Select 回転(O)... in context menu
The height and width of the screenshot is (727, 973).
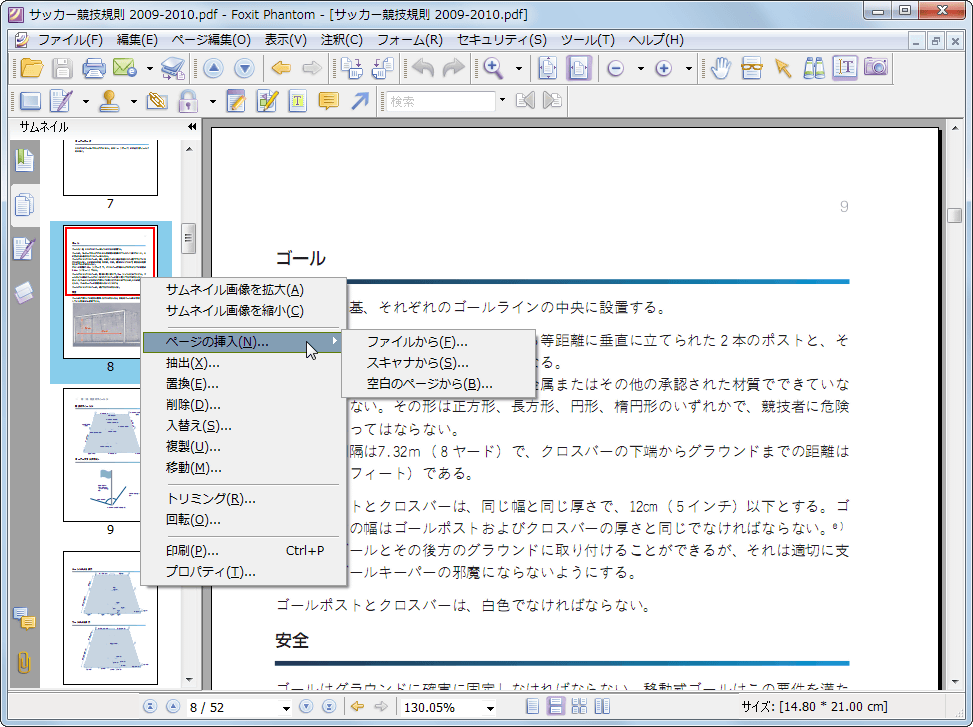point(243,520)
